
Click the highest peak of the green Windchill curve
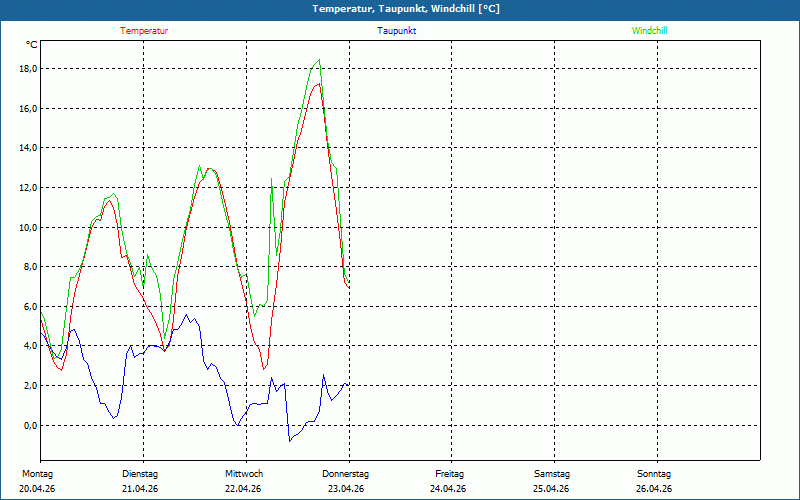pos(319,60)
